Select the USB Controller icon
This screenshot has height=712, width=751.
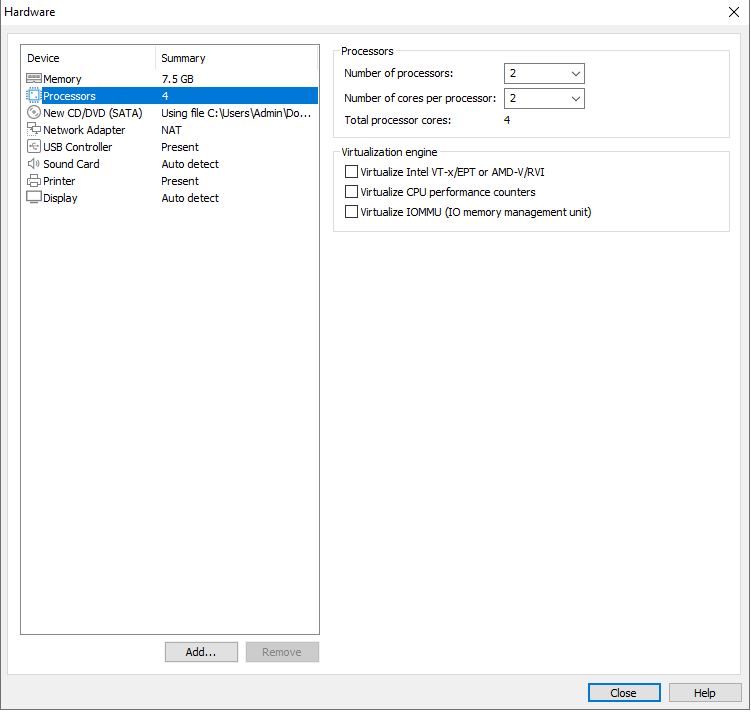pos(34,147)
